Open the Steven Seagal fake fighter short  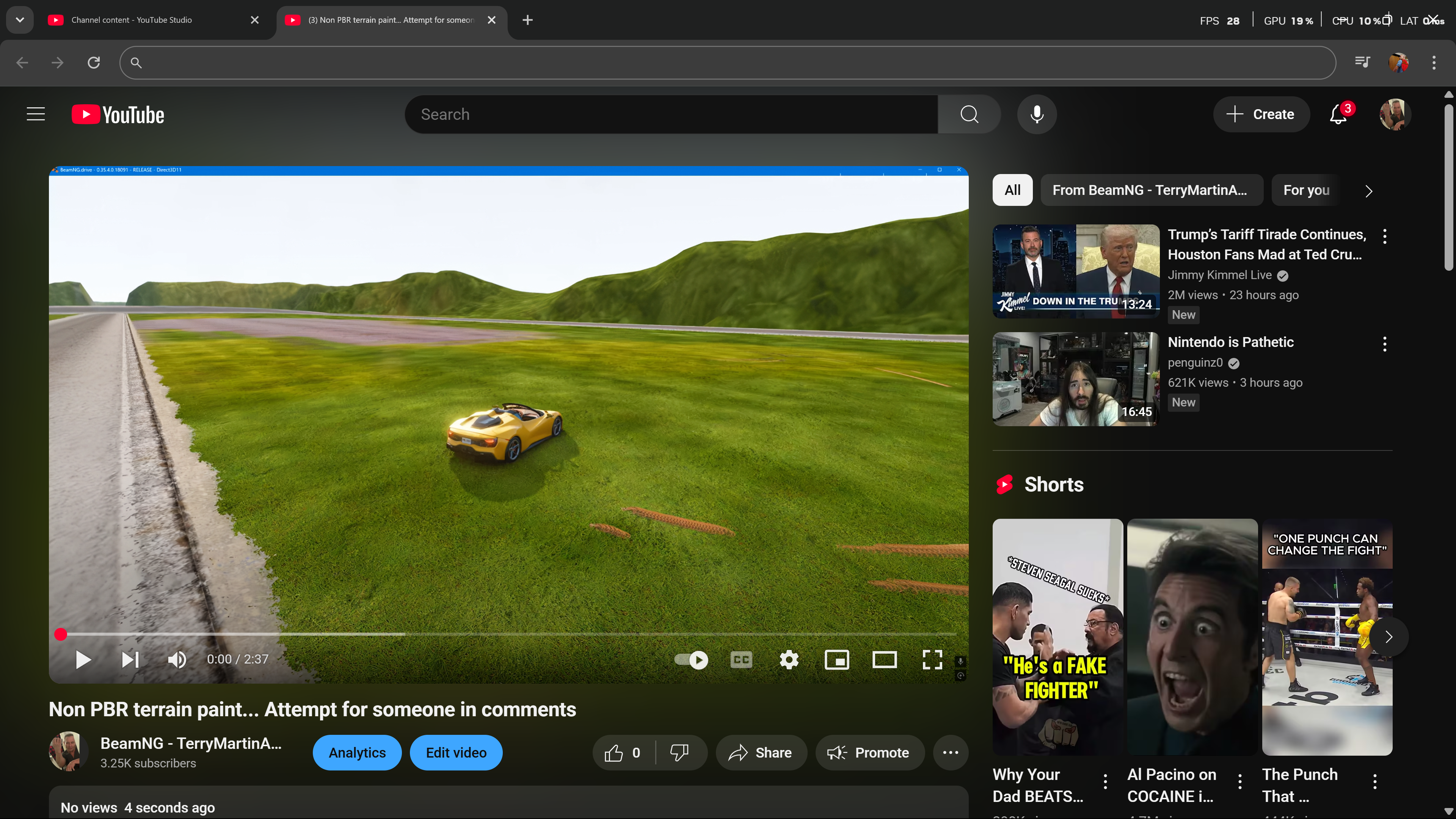pos(1057,637)
